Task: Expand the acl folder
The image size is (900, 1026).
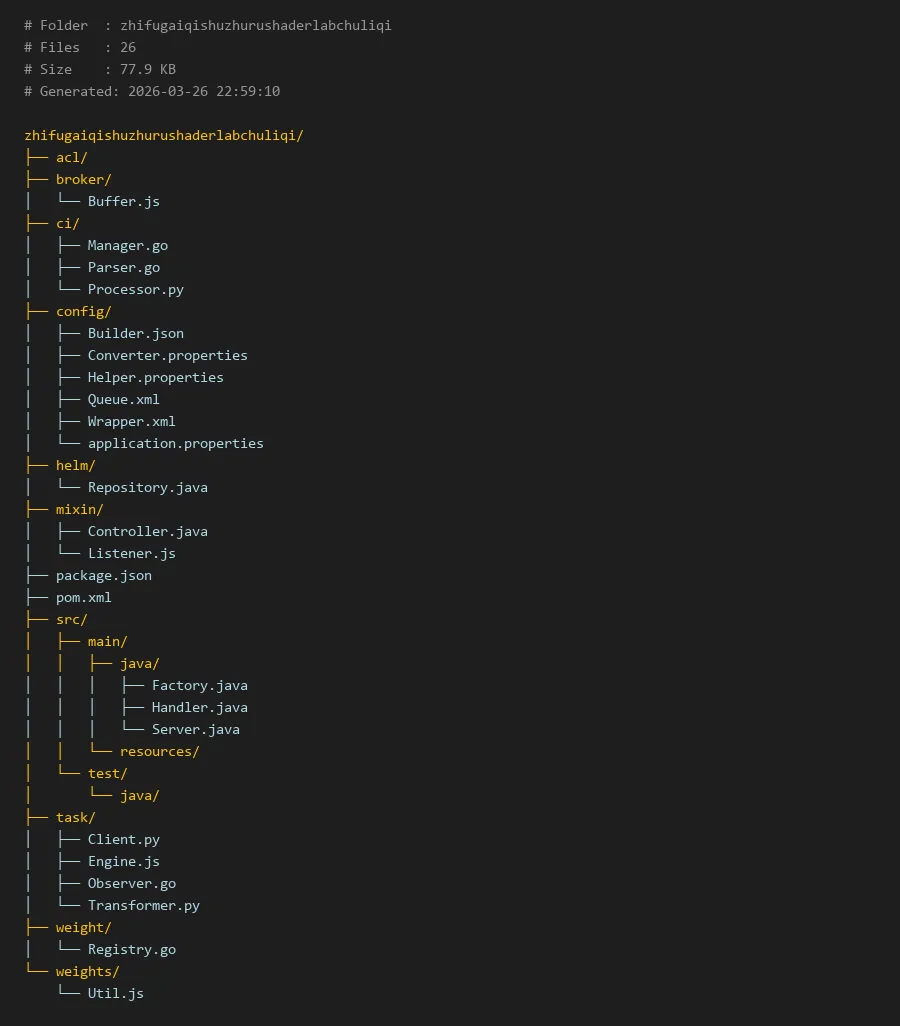Action: [71, 157]
